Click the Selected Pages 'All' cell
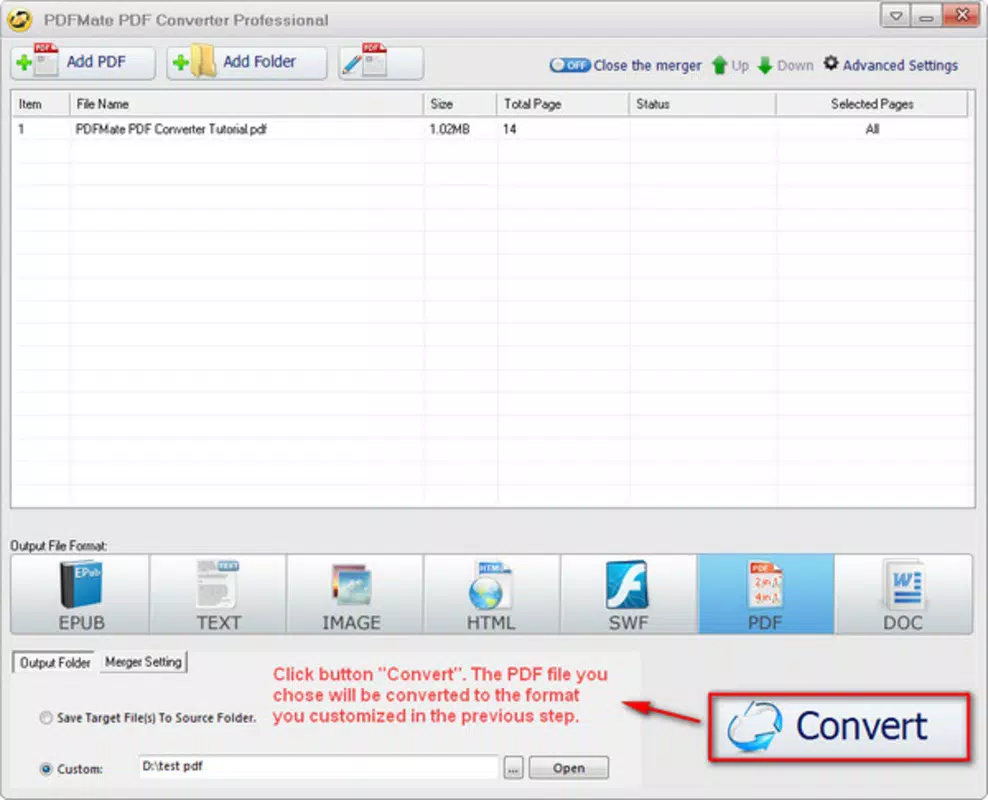The width and height of the screenshot is (988, 800). tap(872, 129)
